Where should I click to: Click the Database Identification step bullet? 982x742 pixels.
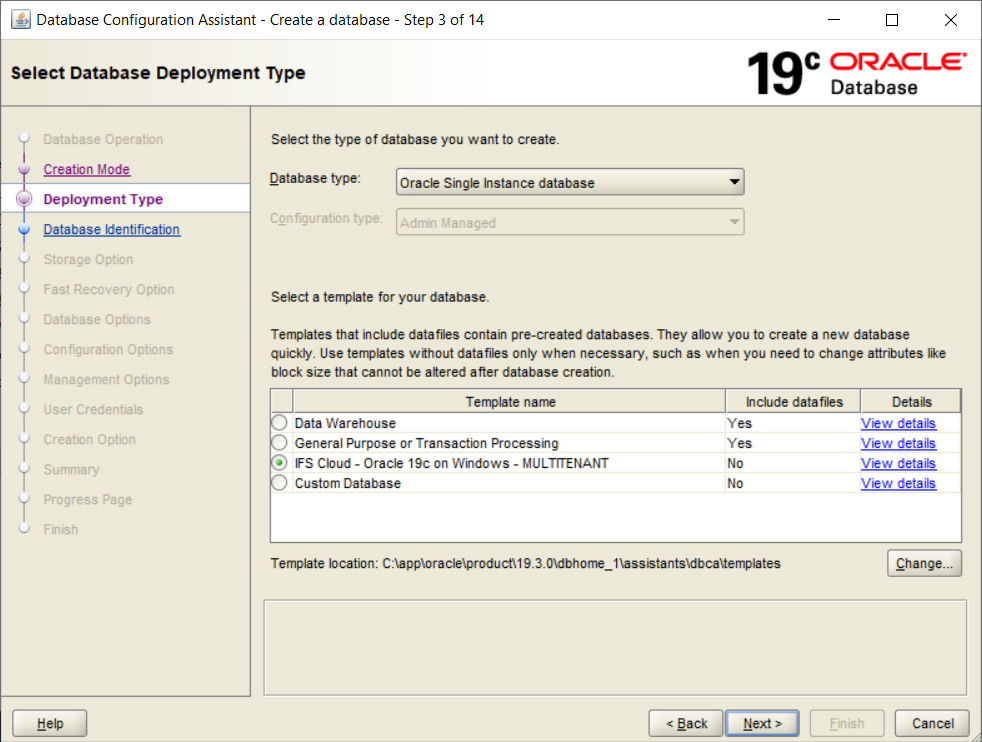pos(25,230)
